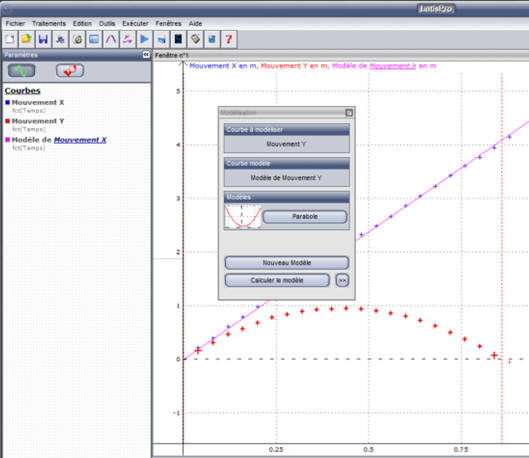Screen dimensions: 529x458
Task: Click the square button in Modélisation title bar
Action: (349, 113)
